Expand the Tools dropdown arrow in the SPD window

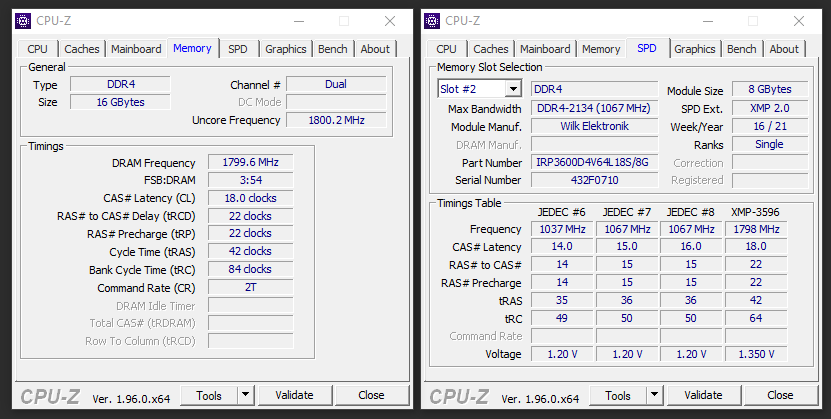pos(655,395)
